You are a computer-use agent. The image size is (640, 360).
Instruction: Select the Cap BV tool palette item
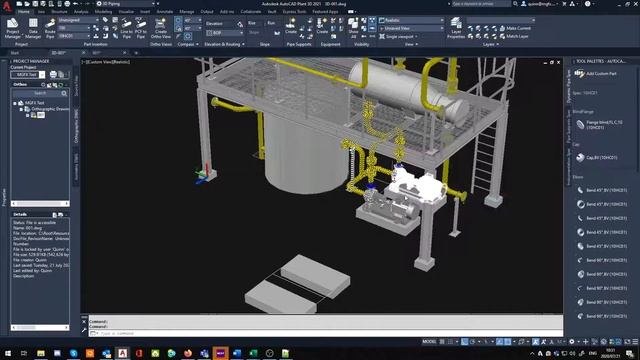tap(597, 157)
